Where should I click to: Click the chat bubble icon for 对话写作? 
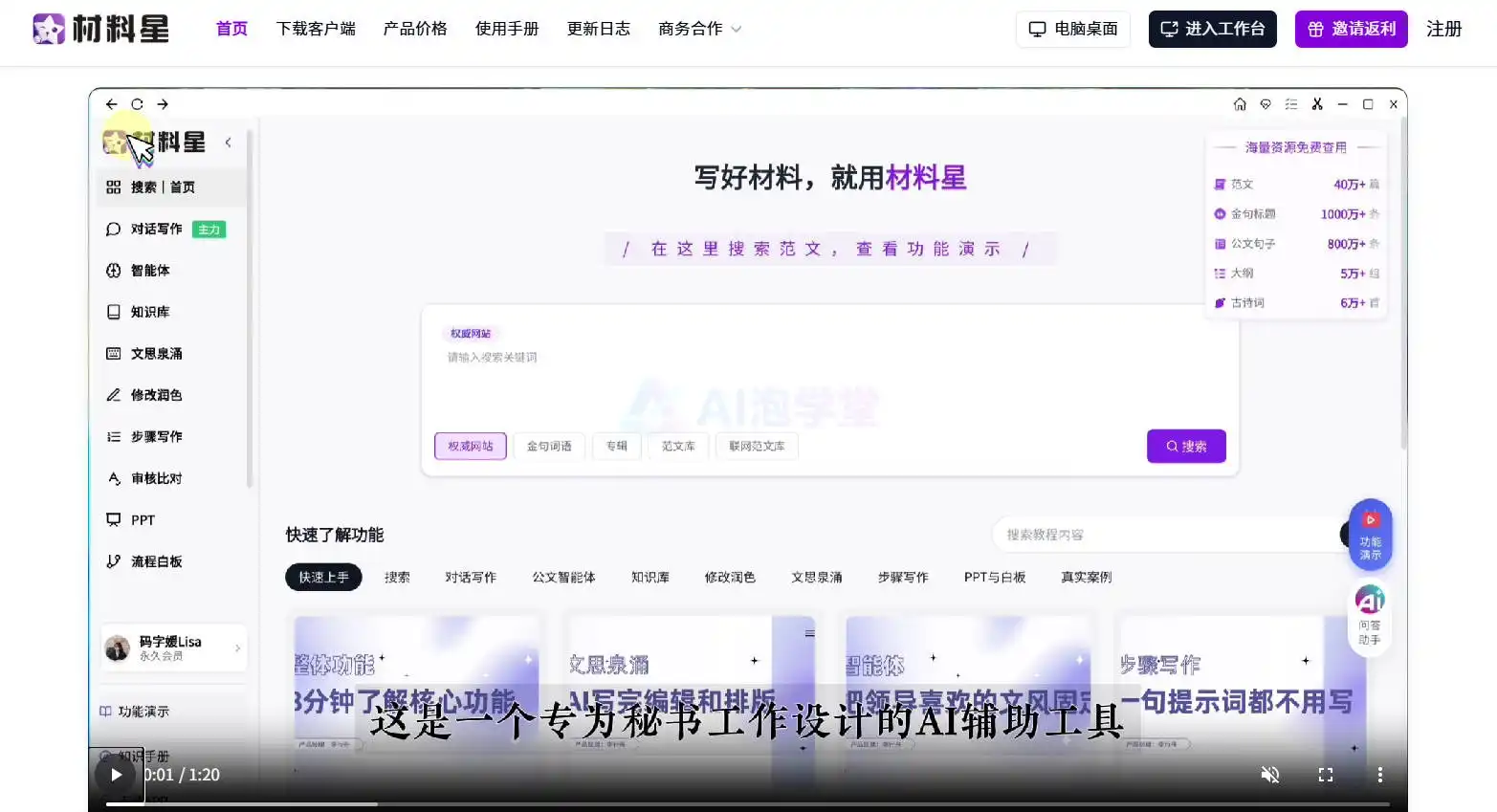pyautogui.click(x=114, y=230)
